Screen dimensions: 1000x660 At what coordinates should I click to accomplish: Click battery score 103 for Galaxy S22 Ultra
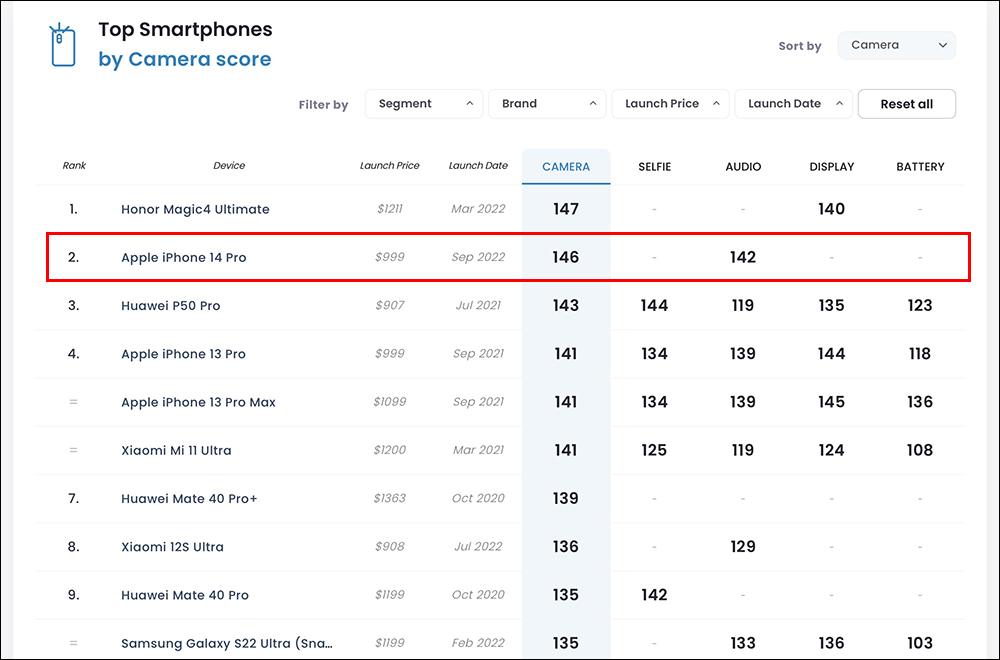920,643
